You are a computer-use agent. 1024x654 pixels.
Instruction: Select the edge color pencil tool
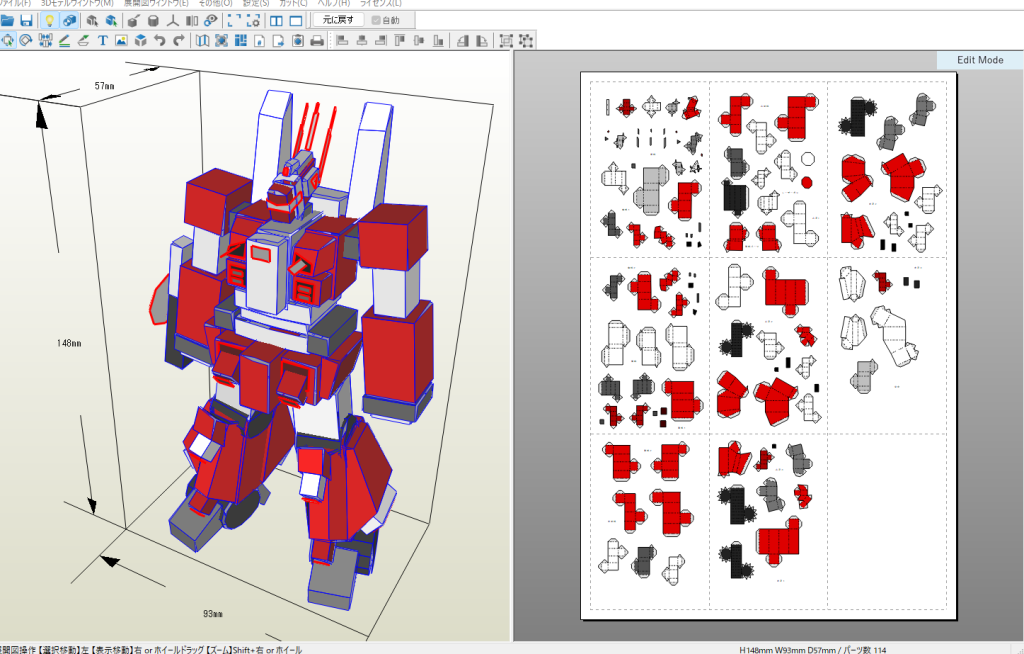(64, 41)
